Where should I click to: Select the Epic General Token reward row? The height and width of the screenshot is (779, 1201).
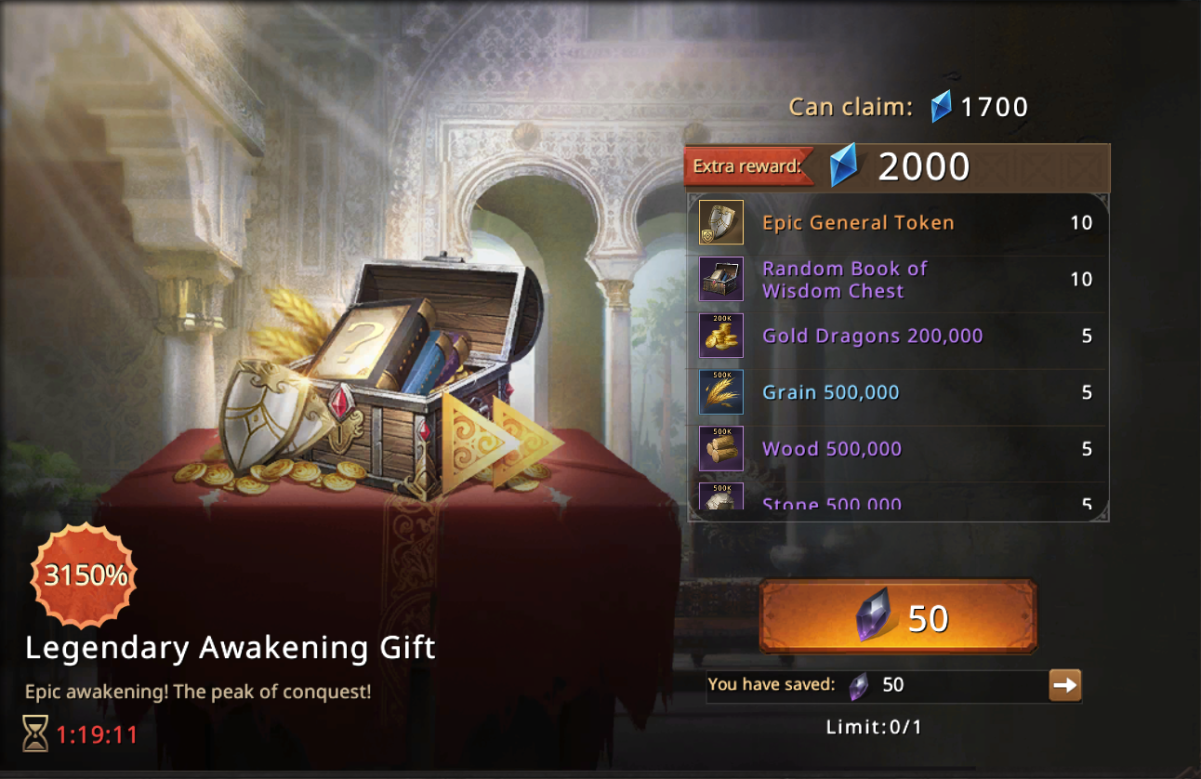pyautogui.click(x=898, y=222)
